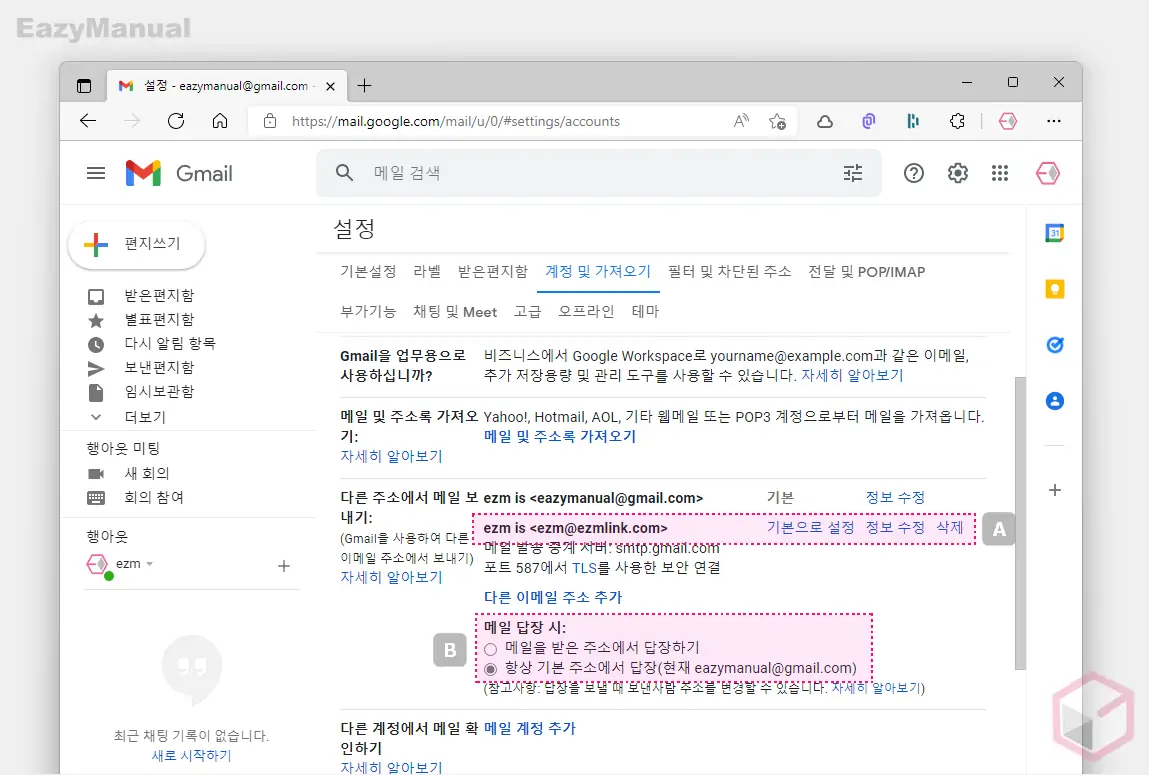Open the Google apps grid
Image resolution: width=1149 pixels, height=775 pixels.
pyautogui.click(x=1000, y=174)
